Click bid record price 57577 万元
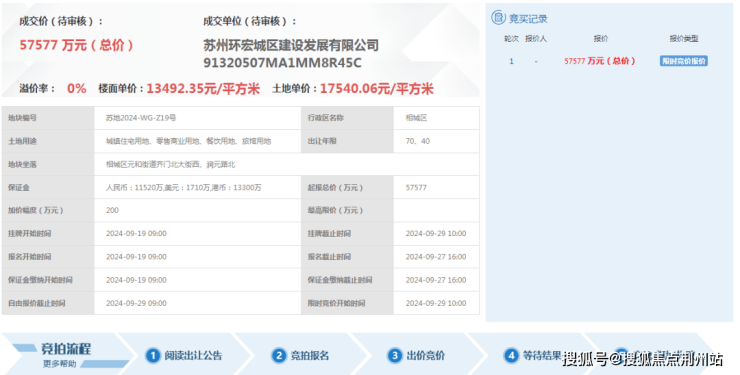This screenshot has height=375, width=740. coord(599,61)
